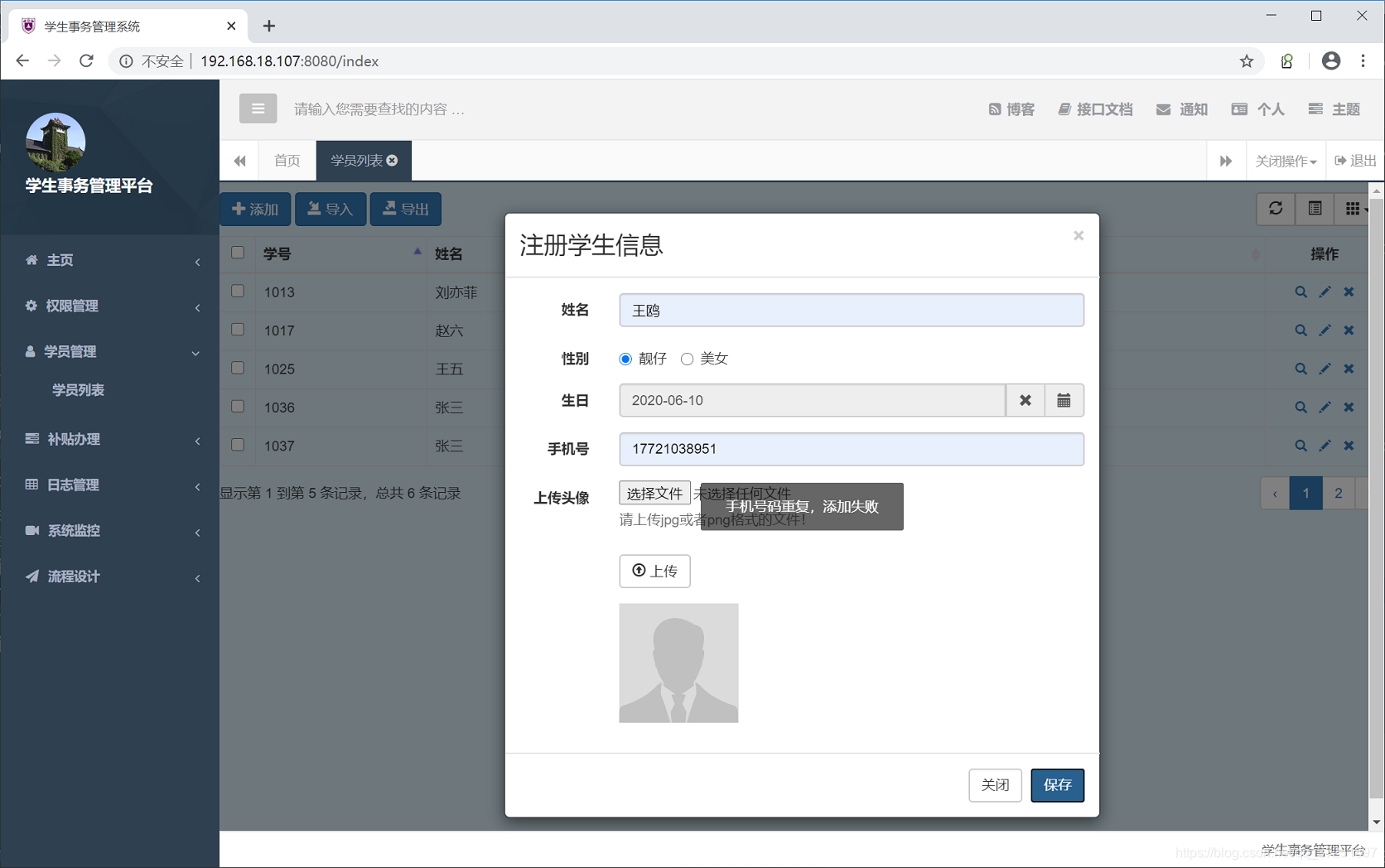Viewport: 1385px width, 868px height.
Task: Expand the 主页 sidebar menu
Action: coord(110,260)
